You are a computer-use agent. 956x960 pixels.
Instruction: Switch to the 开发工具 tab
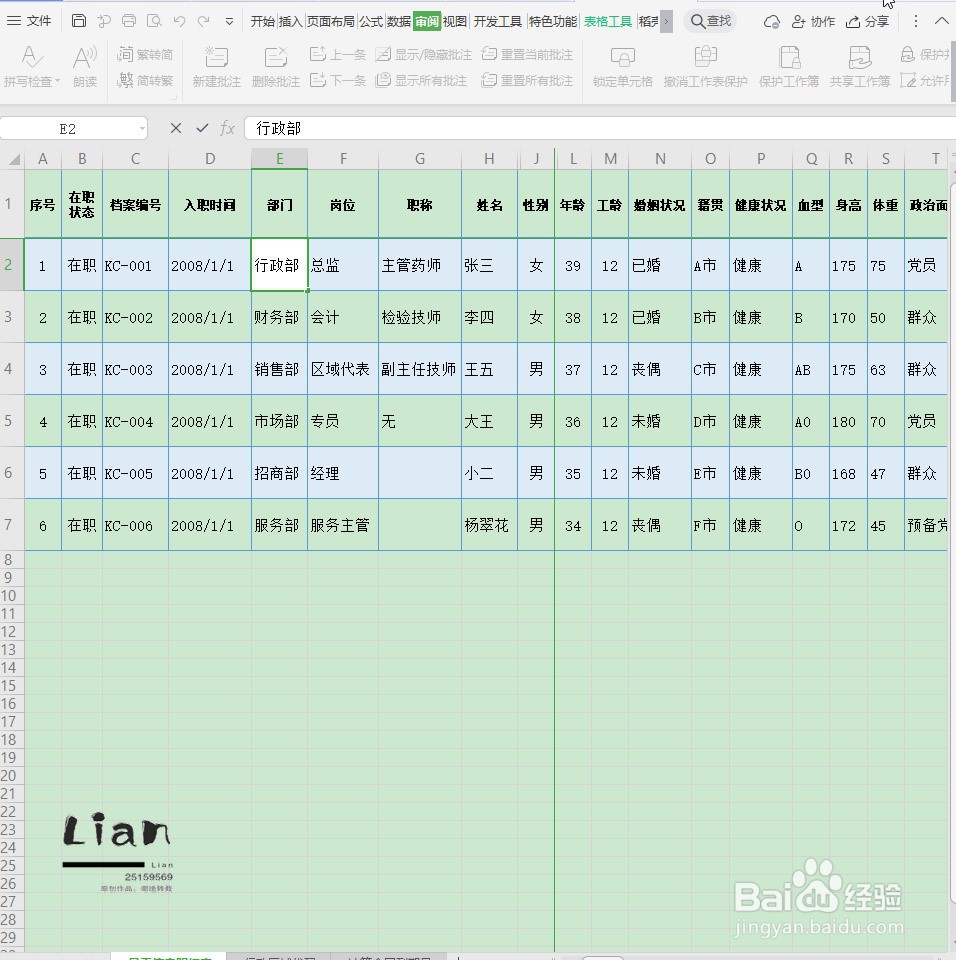pos(497,21)
